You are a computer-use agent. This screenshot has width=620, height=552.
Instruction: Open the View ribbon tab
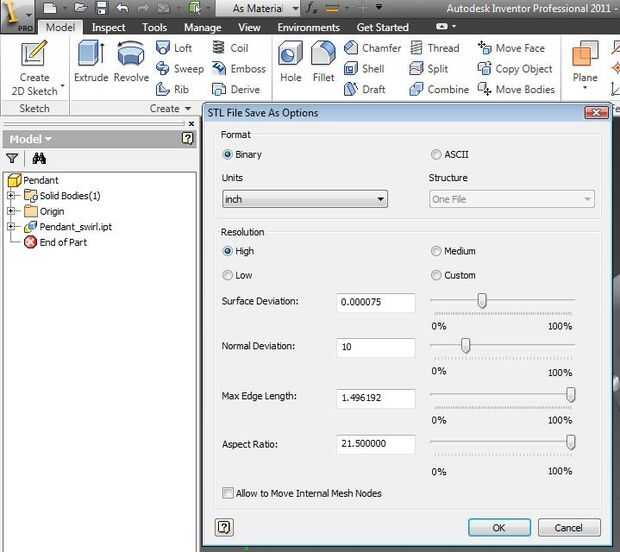(x=249, y=27)
